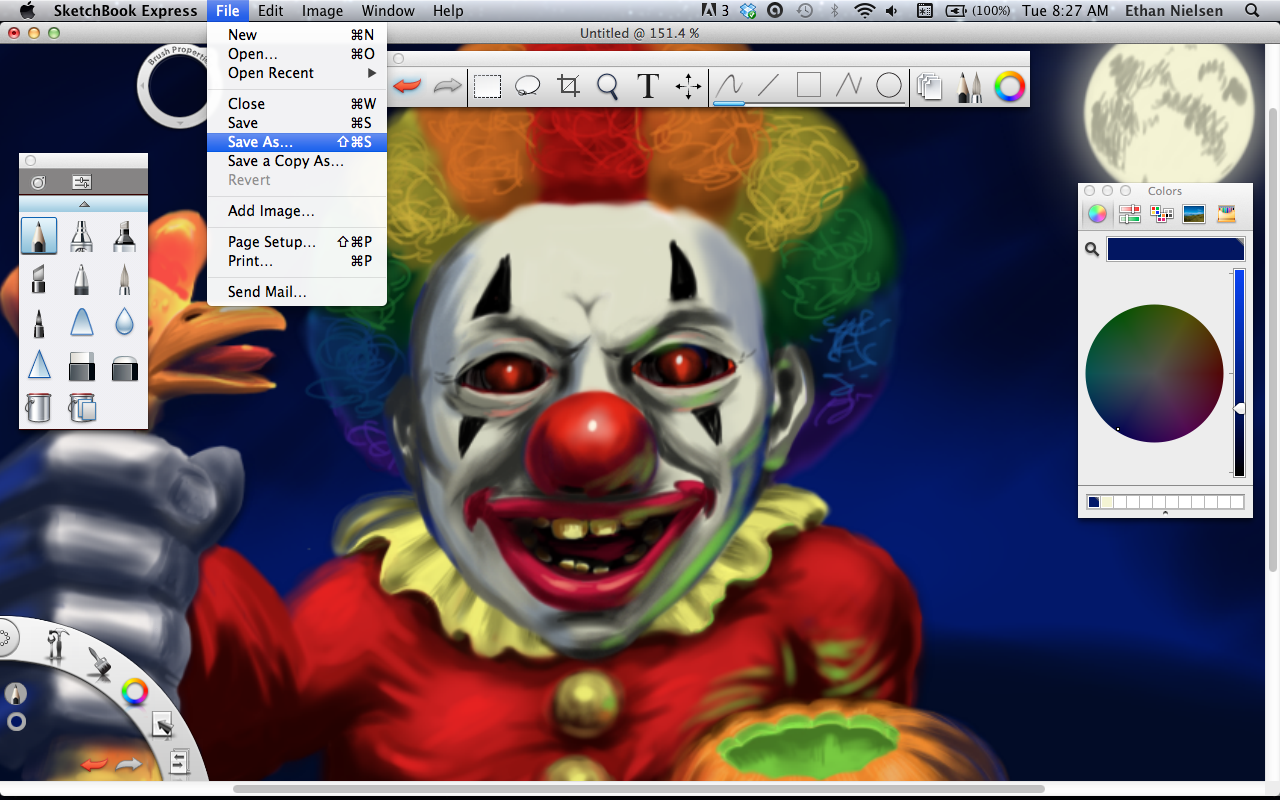
Task: Select the Polyline stroke style
Action: tap(848, 86)
